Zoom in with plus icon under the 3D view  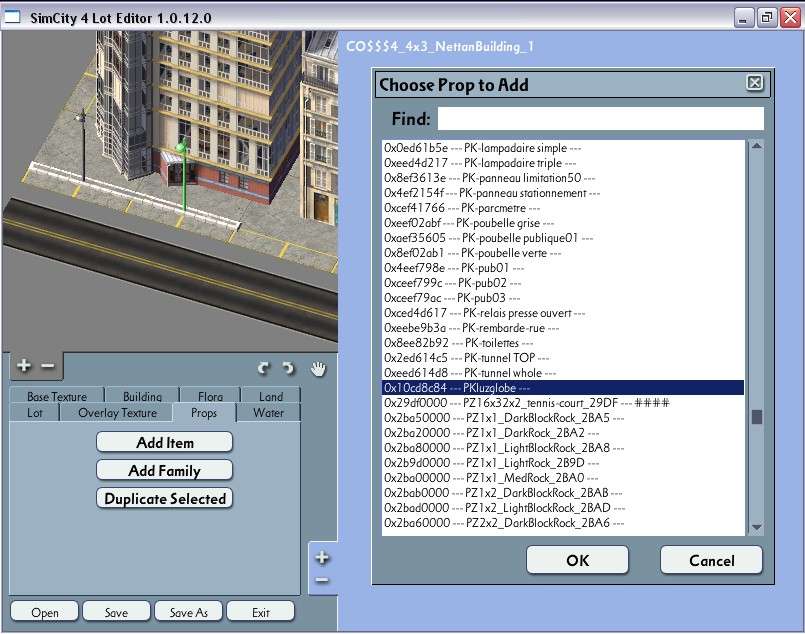click(24, 366)
